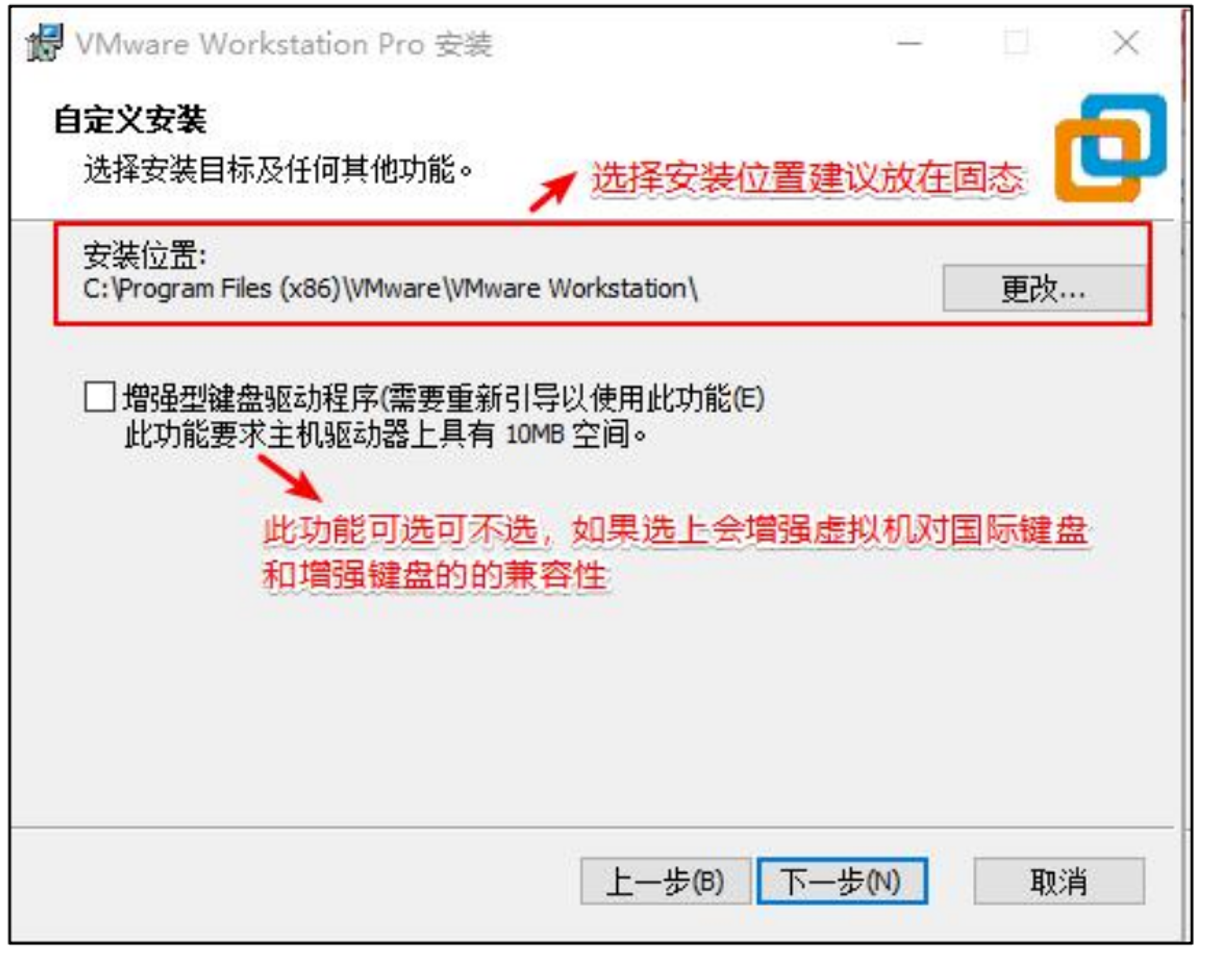
Task: Click the red note 选择安装位置建议放在固态
Action: click(x=806, y=179)
